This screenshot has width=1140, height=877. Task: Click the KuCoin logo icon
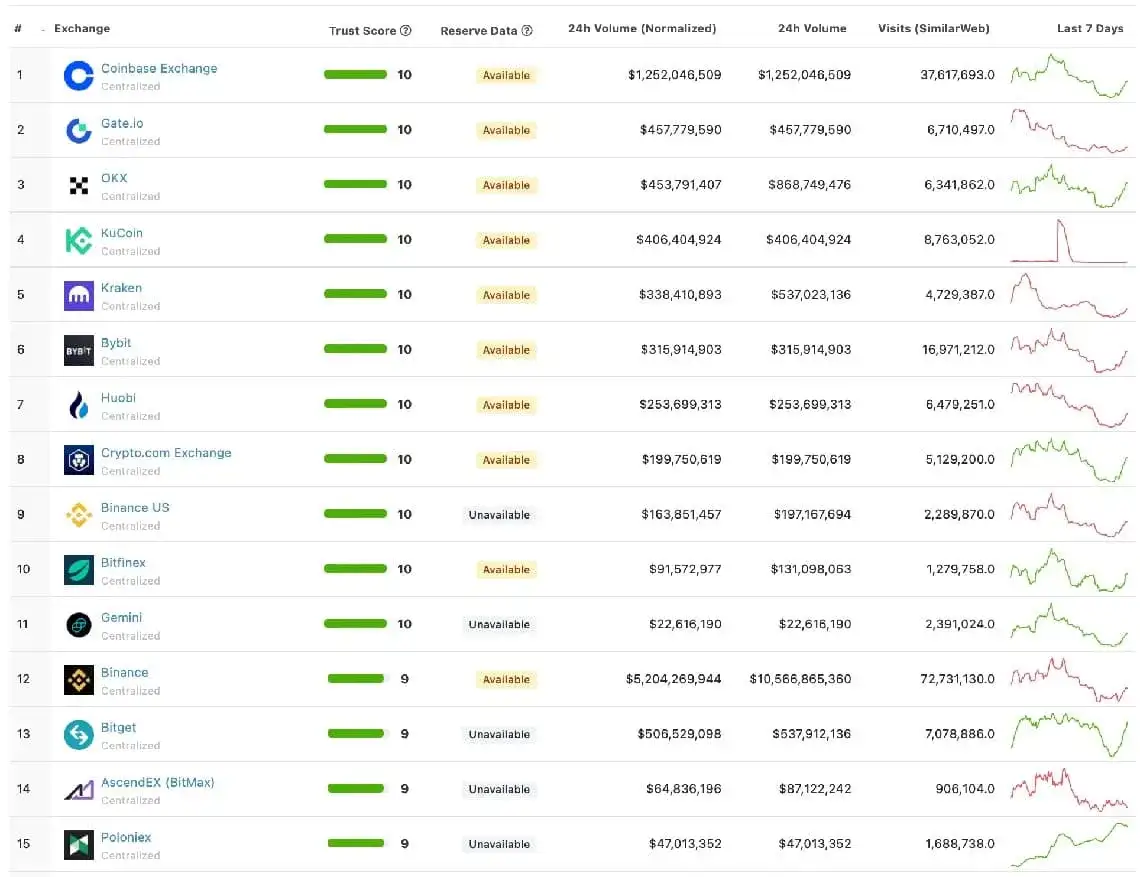pyautogui.click(x=79, y=240)
